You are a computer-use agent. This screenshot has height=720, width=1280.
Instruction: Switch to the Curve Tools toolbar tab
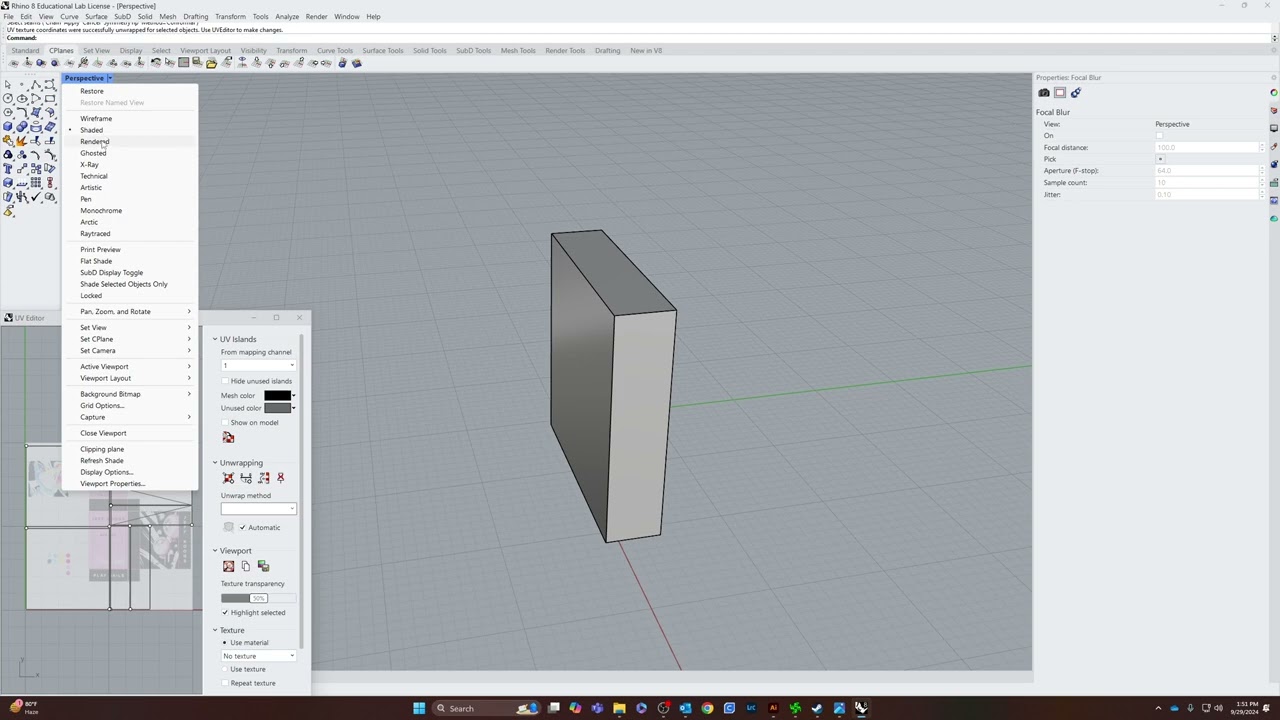(x=335, y=50)
